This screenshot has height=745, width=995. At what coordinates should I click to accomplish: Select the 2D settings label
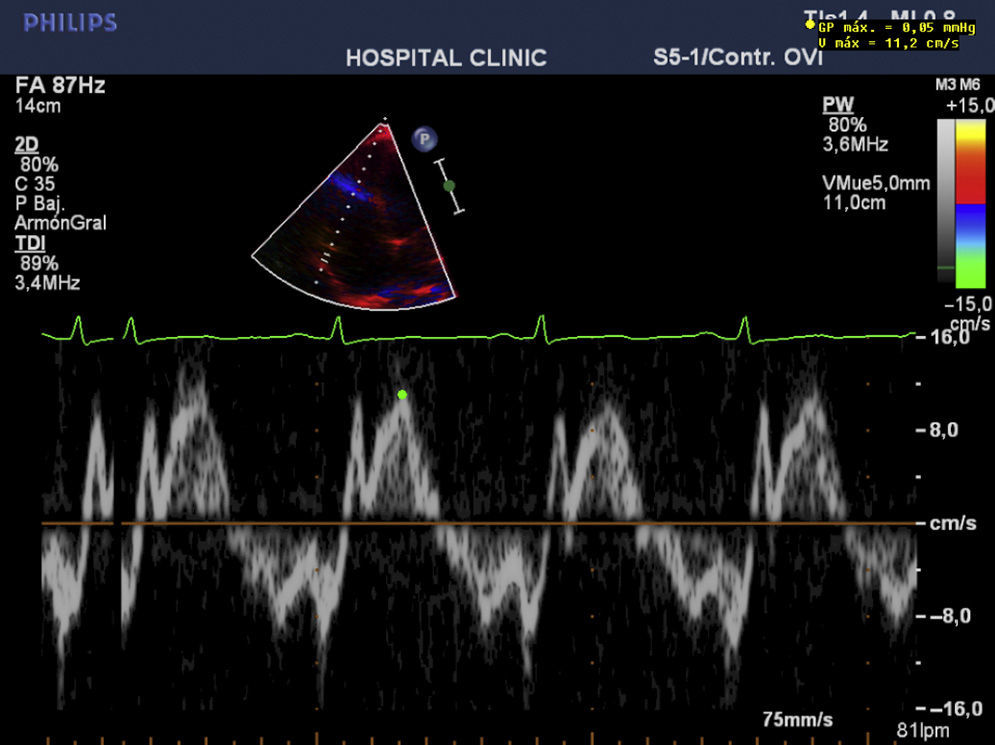pyautogui.click(x=27, y=144)
